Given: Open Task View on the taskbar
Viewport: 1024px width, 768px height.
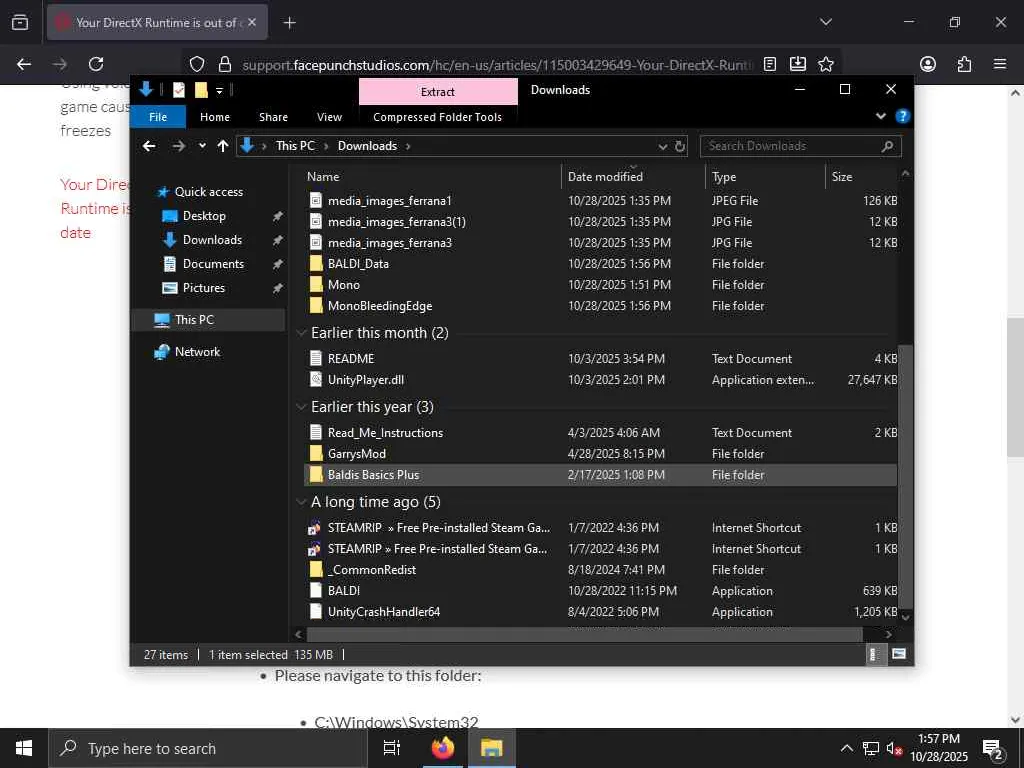Looking at the screenshot, I should [x=391, y=748].
